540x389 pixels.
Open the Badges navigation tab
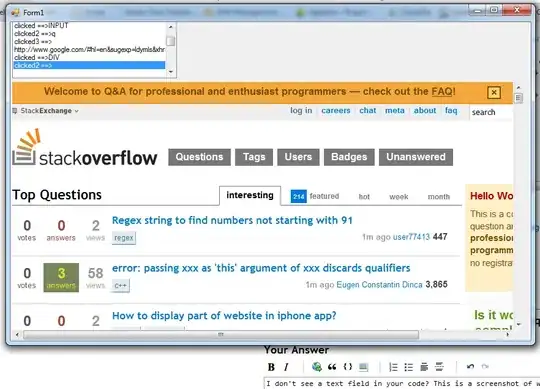[349, 157]
